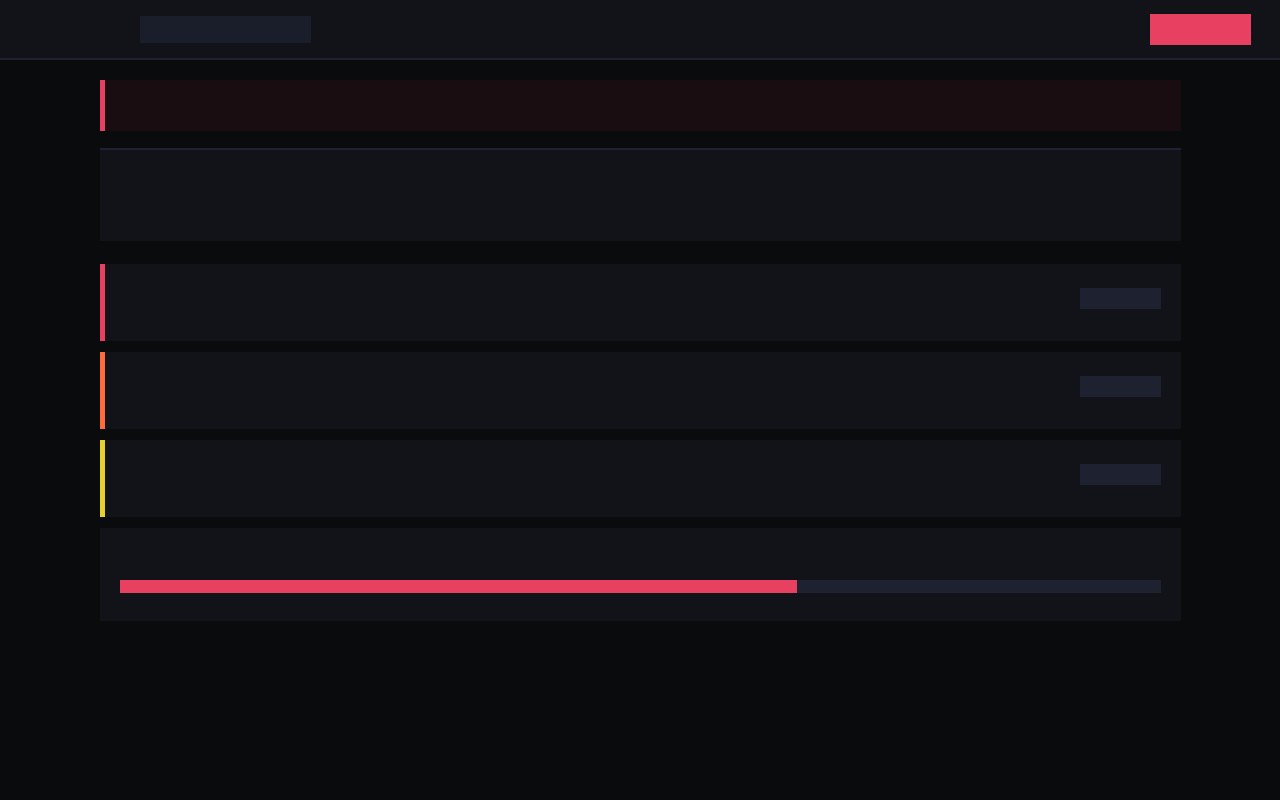Click the yellow stripe on the third row
This screenshot has height=800, width=1280.
tap(102, 478)
